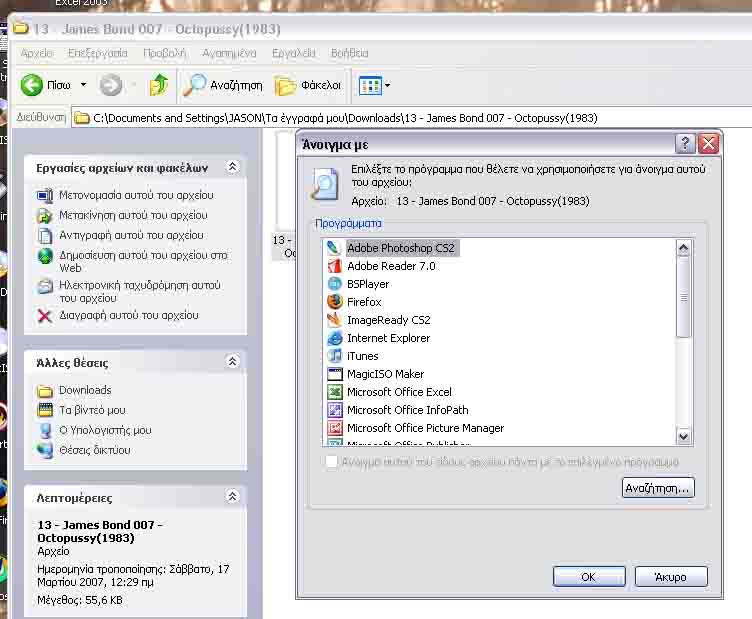This screenshot has height=619, width=752.
Task: Select Adobe Photoshop CS2 icon in program list
Action: [x=334, y=248]
